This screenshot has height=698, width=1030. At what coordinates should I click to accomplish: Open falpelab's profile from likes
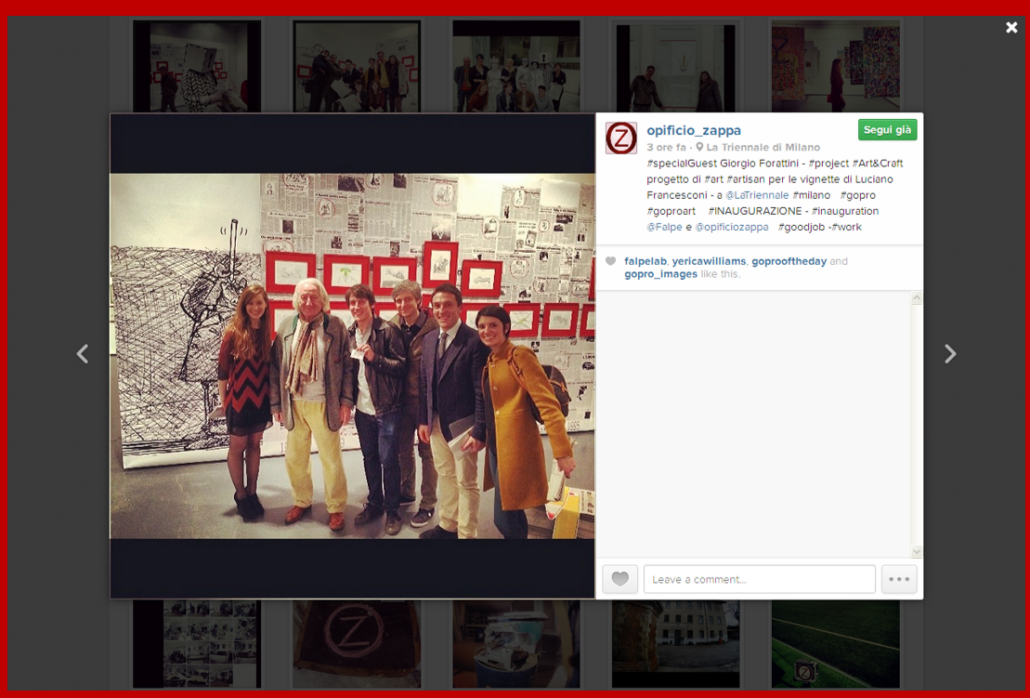645,261
